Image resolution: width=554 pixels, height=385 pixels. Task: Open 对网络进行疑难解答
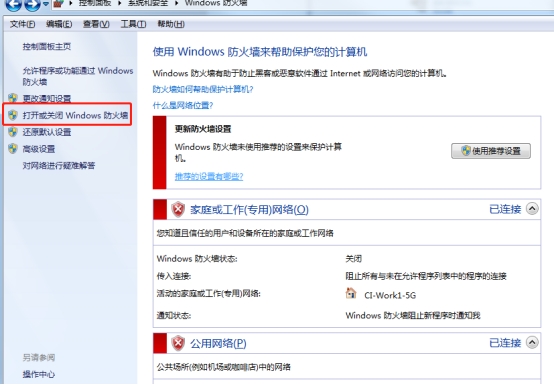point(59,166)
